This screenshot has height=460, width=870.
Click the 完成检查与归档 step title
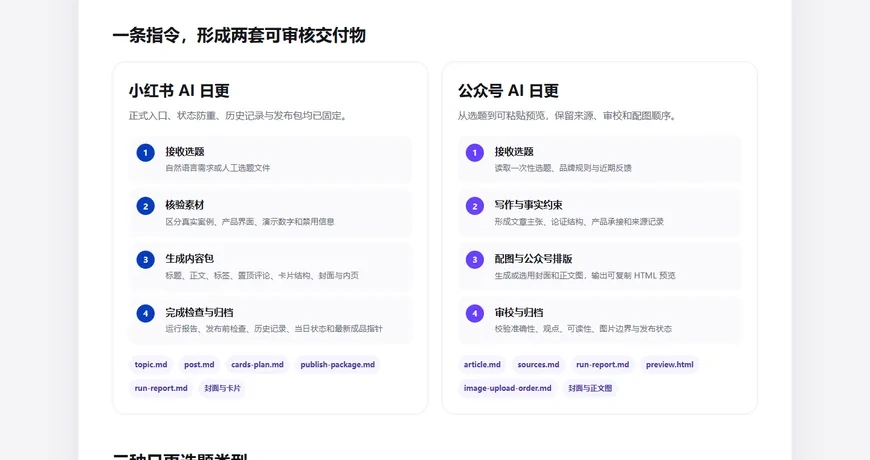199,312
